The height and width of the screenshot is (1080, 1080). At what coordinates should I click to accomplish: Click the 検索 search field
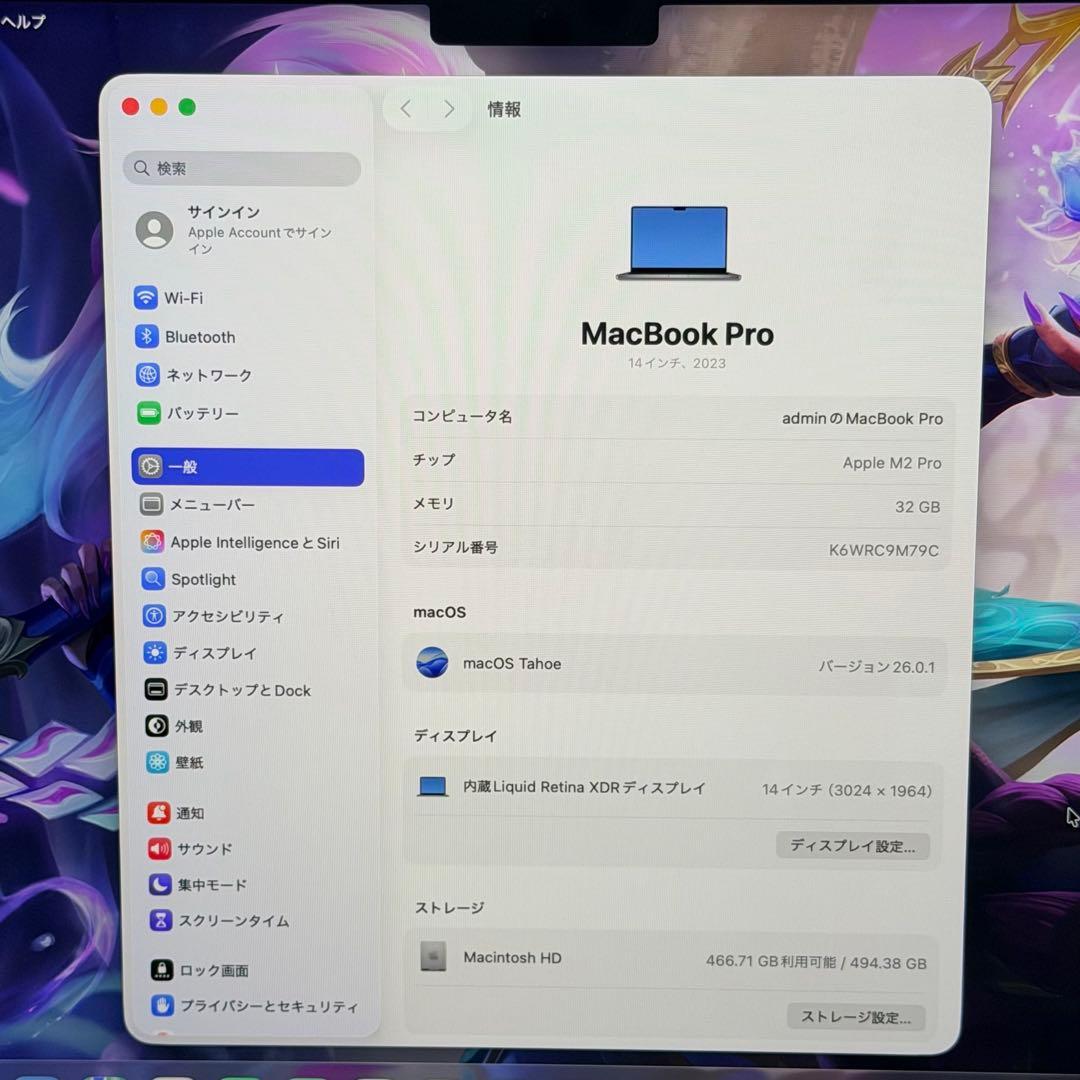pos(241,168)
